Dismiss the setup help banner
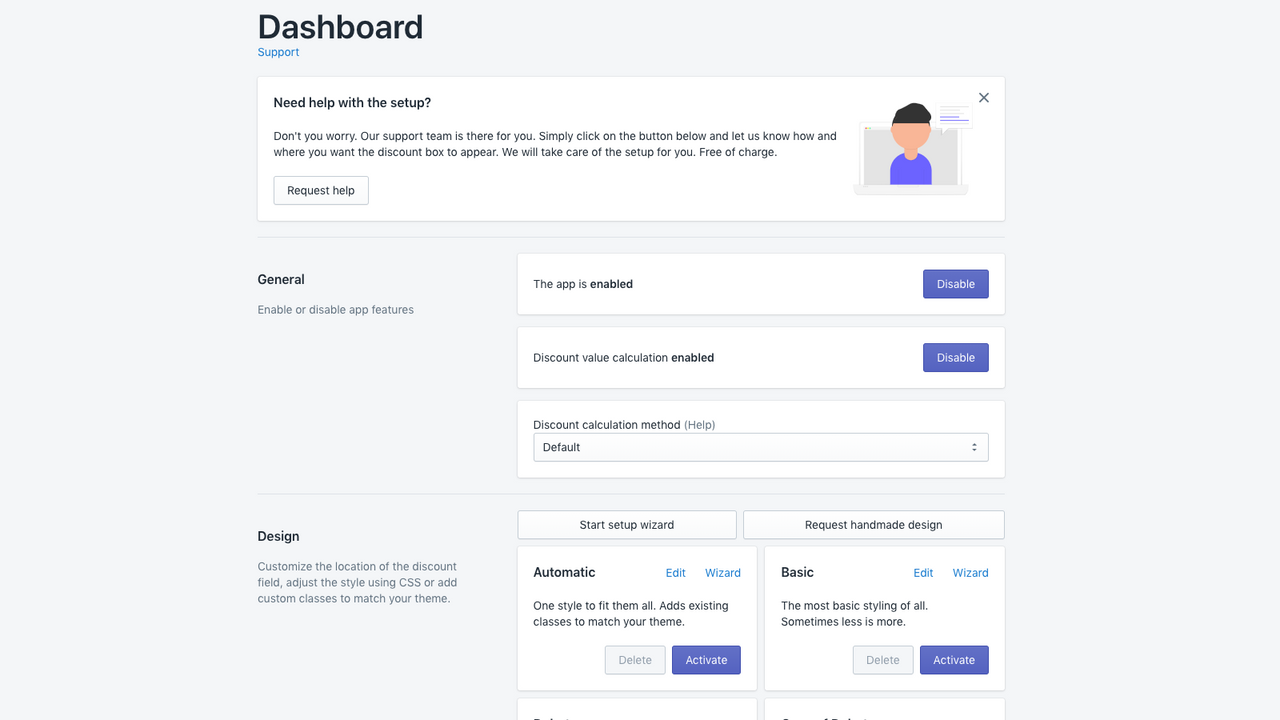Viewport: 1280px width, 720px height. click(x=983, y=97)
